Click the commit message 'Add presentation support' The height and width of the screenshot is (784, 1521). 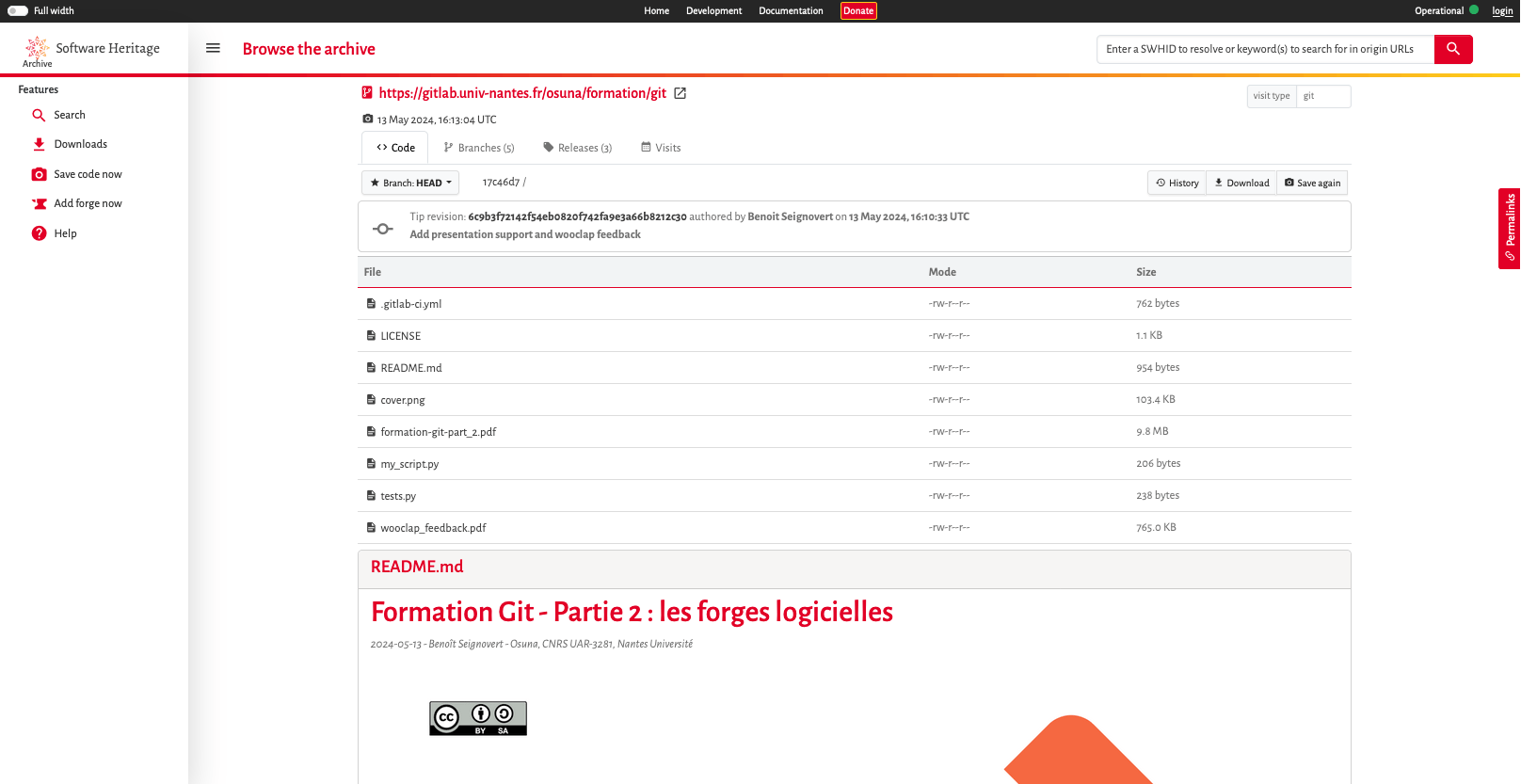point(525,234)
